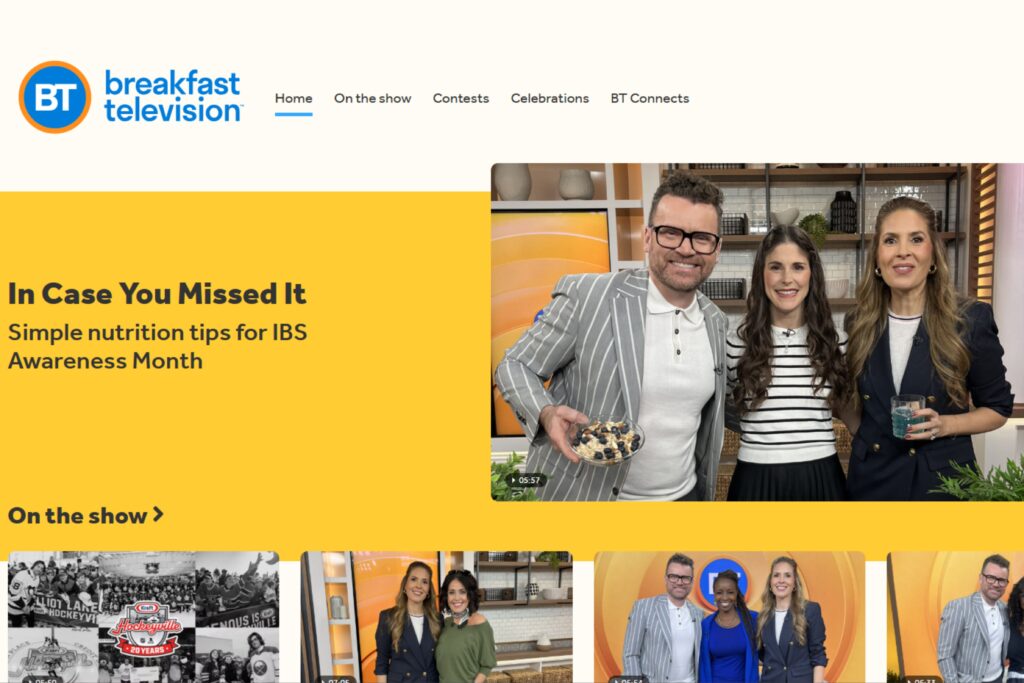Click the blue drink glass in the hero image
The height and width of the screenshot is (683, 1024).
pos(908,415)
